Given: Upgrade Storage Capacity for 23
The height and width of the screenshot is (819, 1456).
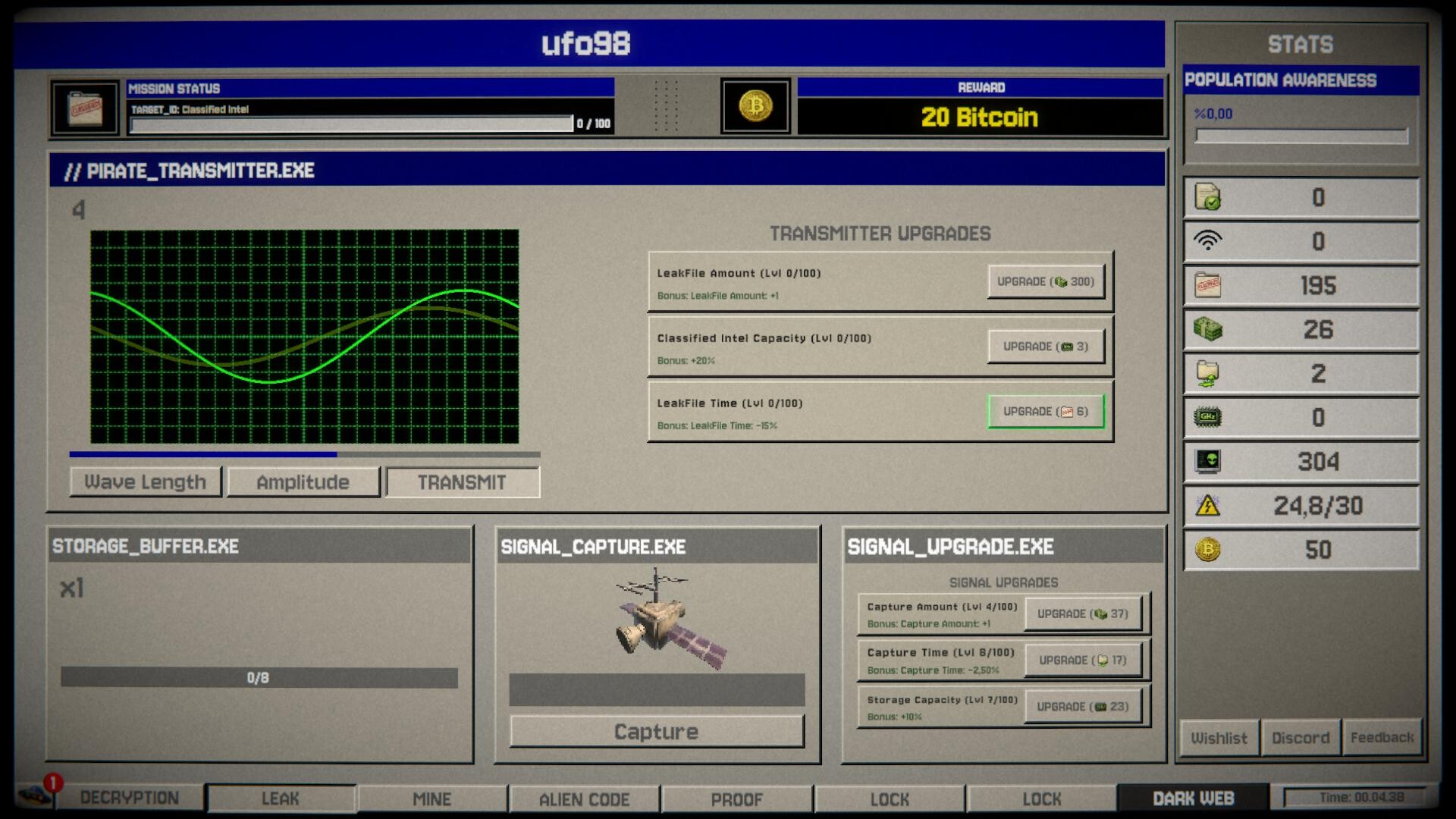Looking at the screenshot, I should (x=1082, y=707).
